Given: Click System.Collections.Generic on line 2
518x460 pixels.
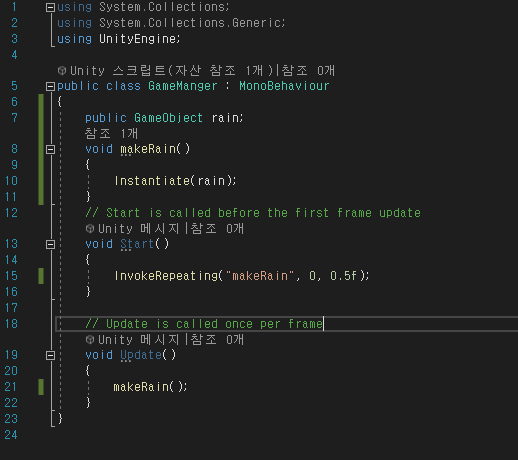Looking at the screenshot, I should pyautogui.click(x=190, y=23).
